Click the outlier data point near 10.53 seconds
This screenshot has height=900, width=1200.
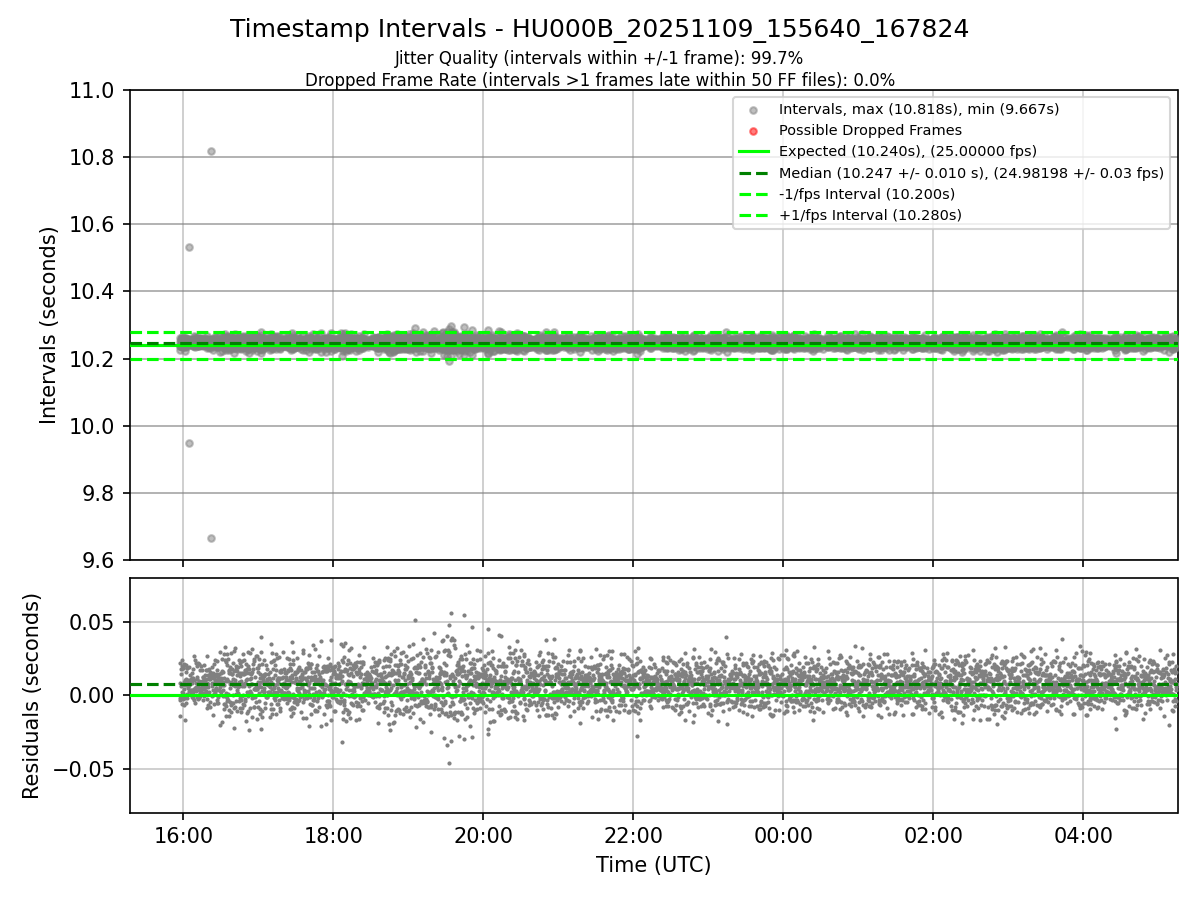pos(189,247)
